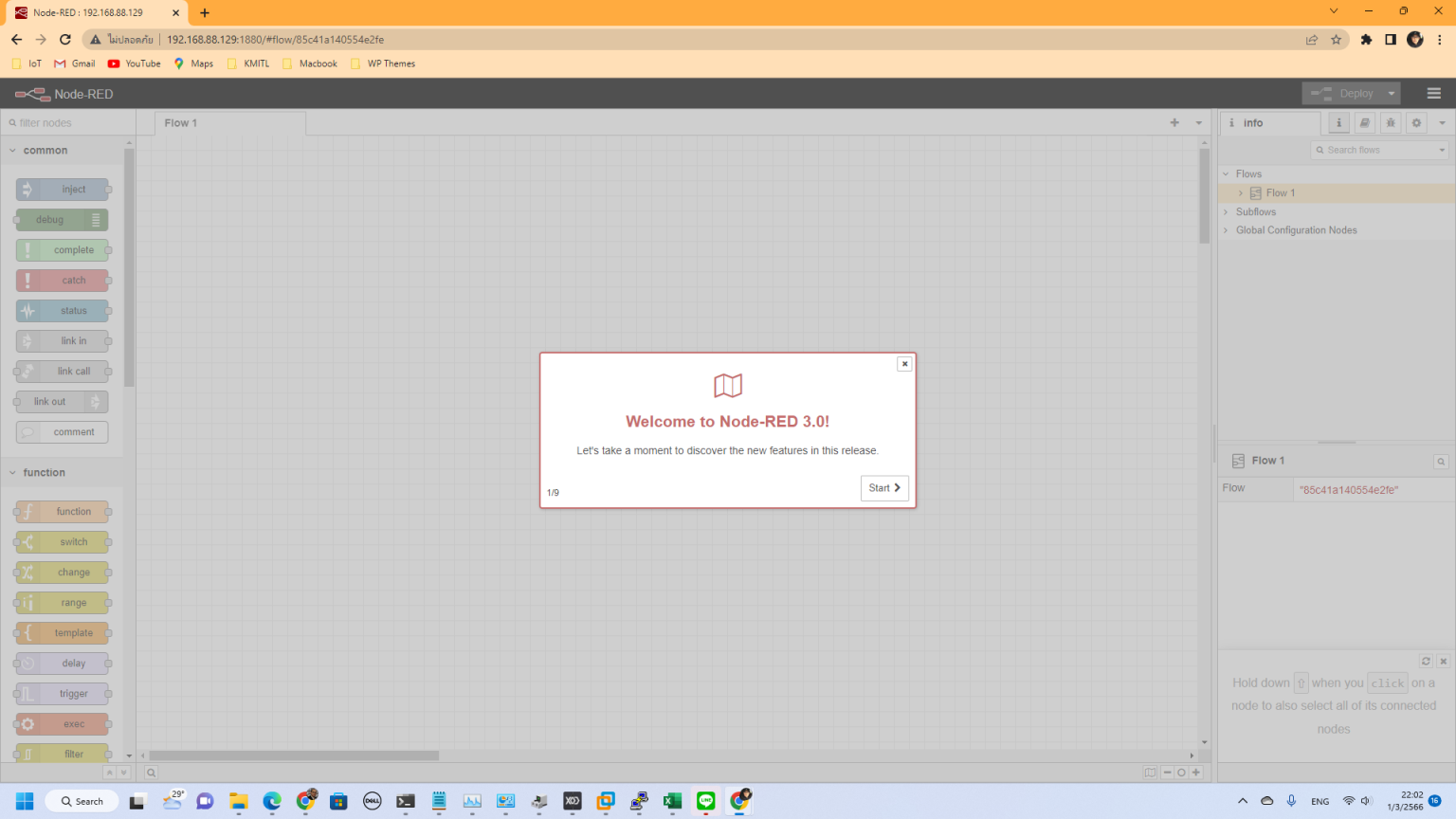Viewport: 1456px width, 819px height.
Task: Open the info sidebar tab
Action: pyautogui.click(x=1338, y=122)
